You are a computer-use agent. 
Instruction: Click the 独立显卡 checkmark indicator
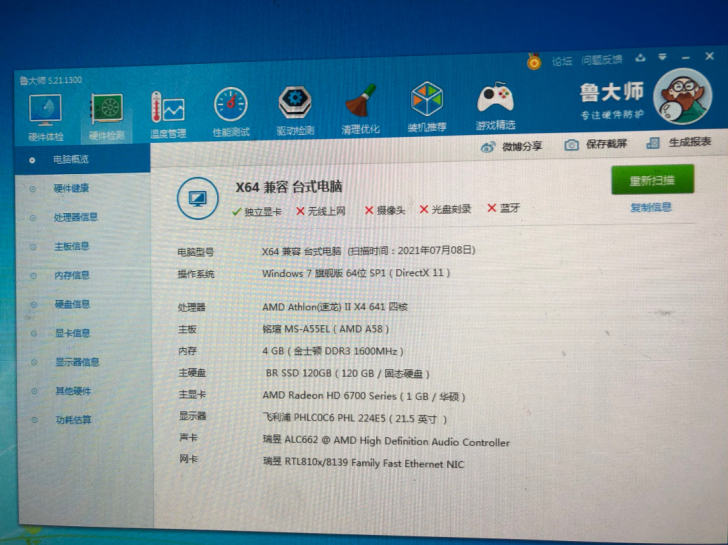point(257,212)
